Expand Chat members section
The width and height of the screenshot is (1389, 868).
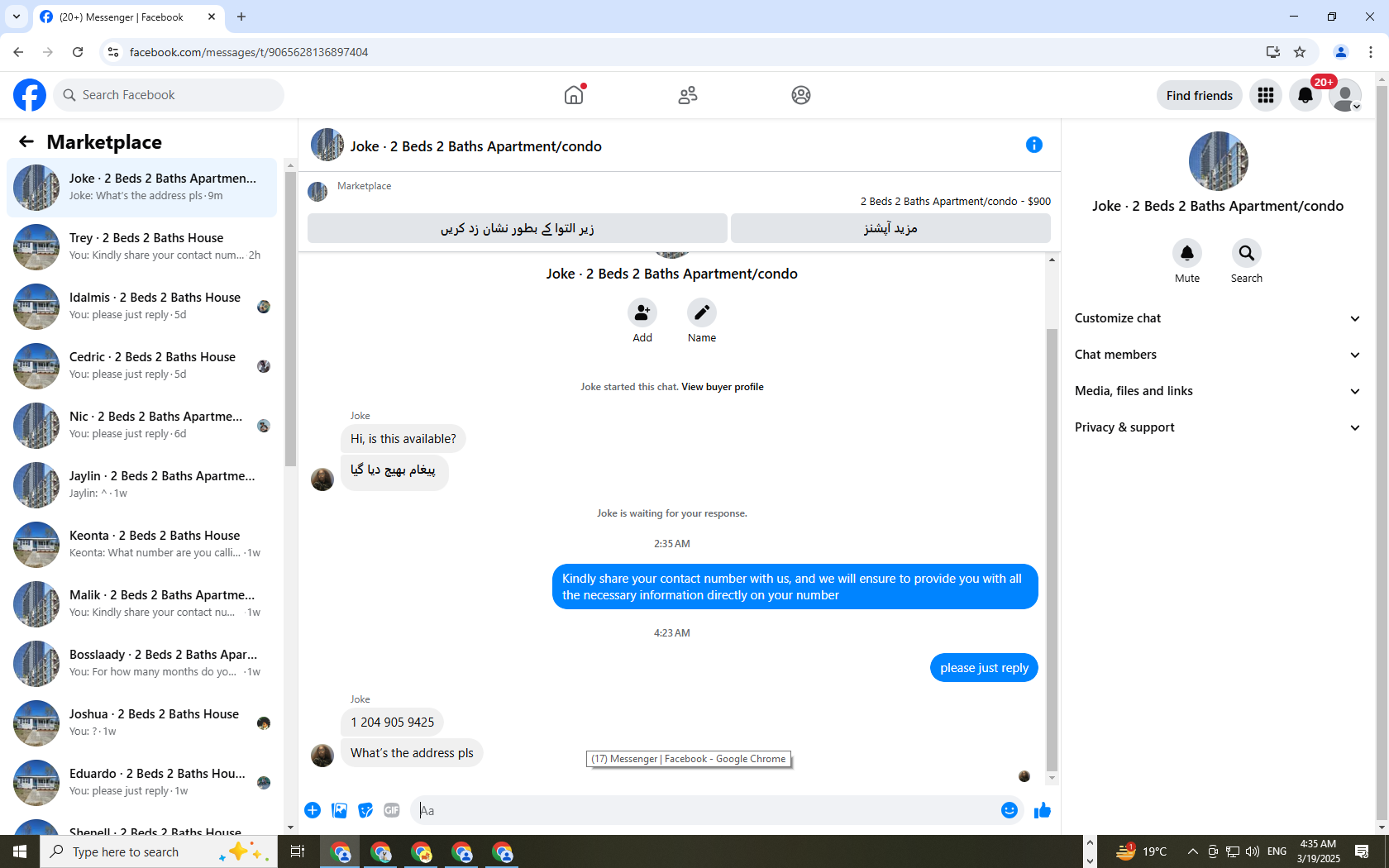[1218, 355]
